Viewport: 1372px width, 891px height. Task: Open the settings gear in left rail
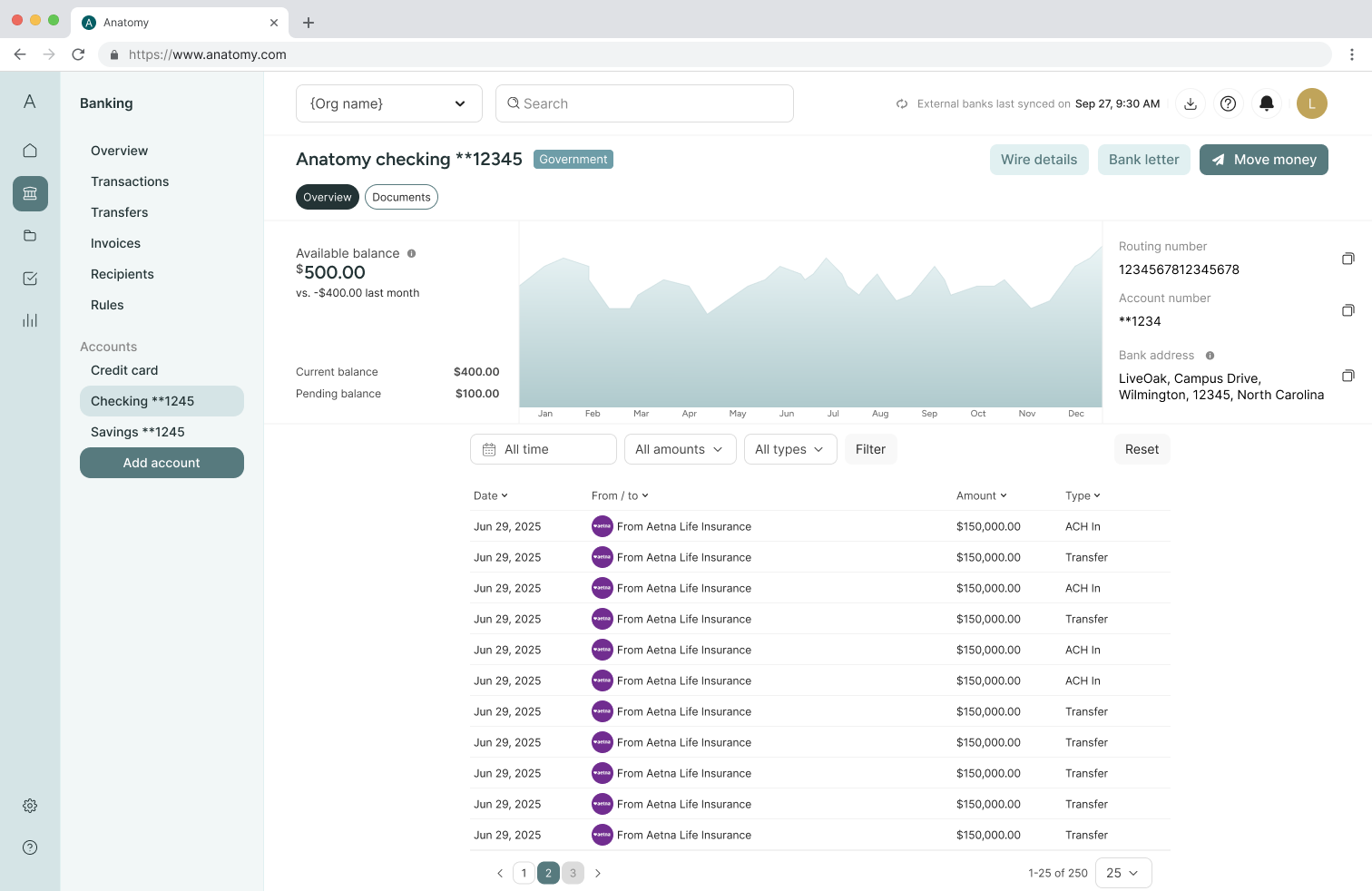pyautogui.click(x=30, y=806)
